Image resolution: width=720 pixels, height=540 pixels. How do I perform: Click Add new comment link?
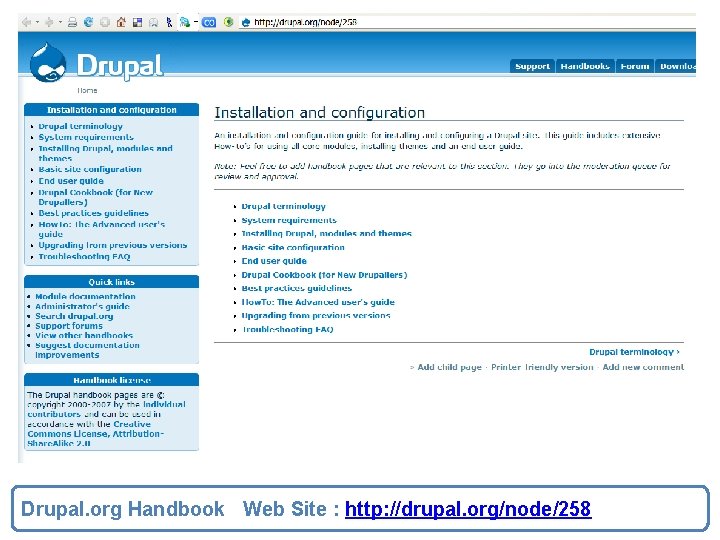point(643,367)
